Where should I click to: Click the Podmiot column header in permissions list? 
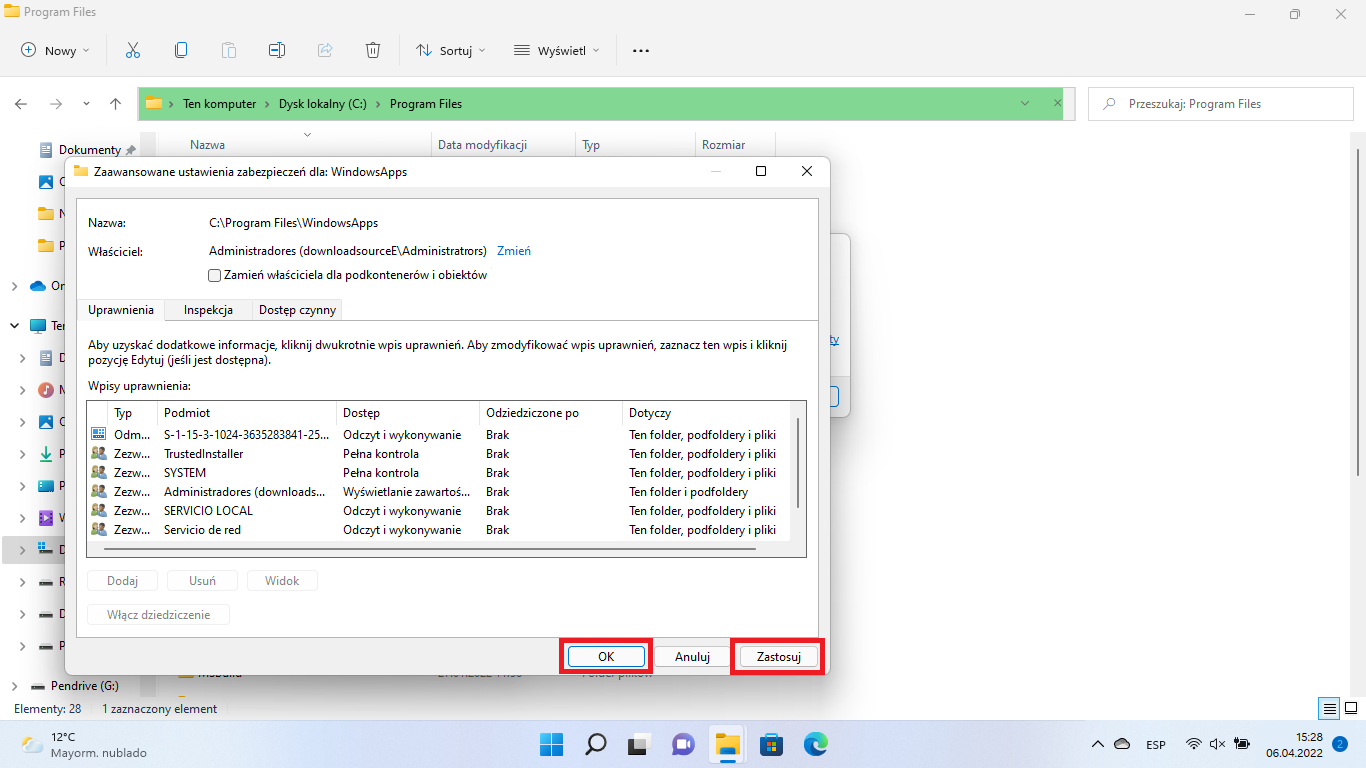247,412
